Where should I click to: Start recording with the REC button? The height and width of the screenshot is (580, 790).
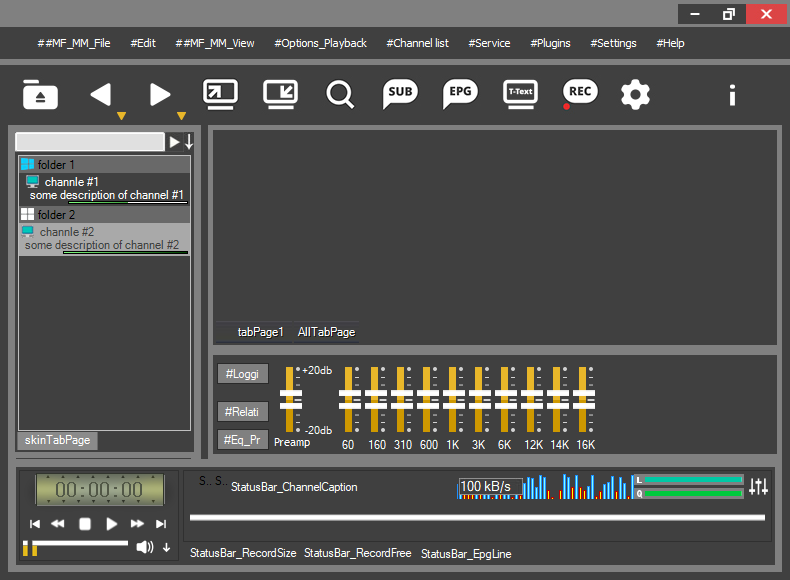point(579,93)
